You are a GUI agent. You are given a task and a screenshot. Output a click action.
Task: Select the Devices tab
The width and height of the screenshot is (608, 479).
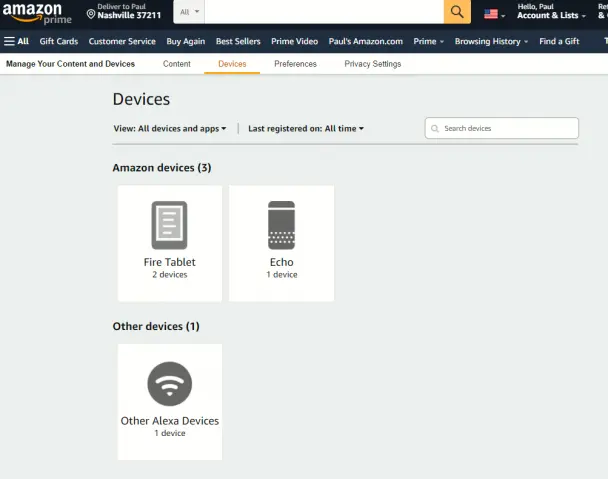[x=232, y=64]
